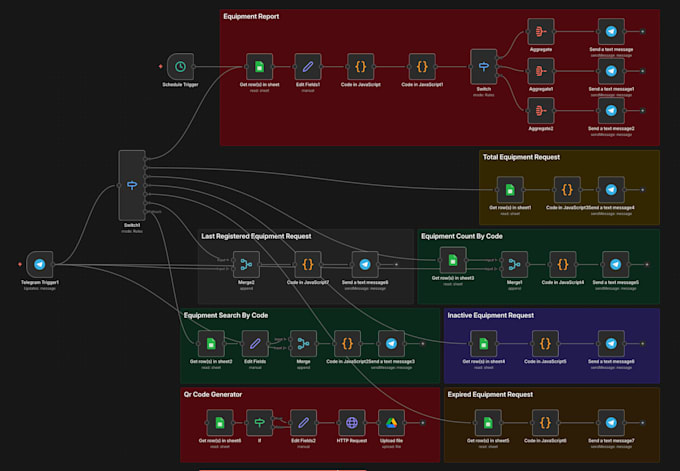The image size is (680, 471).
Task: Select the Schedule Trigger node
Action: point(180,67)
